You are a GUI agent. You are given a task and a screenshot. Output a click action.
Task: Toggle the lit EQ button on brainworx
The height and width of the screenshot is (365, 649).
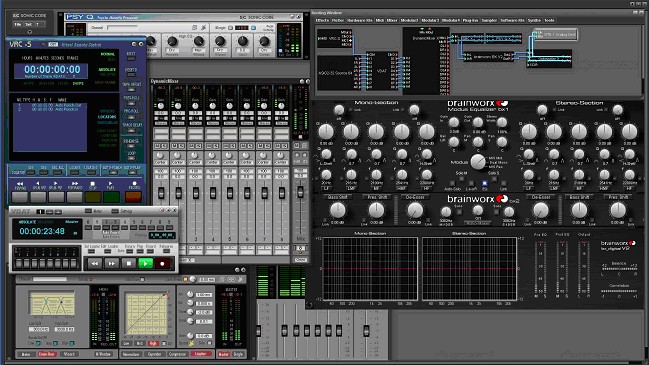click(x=485, y=183)
